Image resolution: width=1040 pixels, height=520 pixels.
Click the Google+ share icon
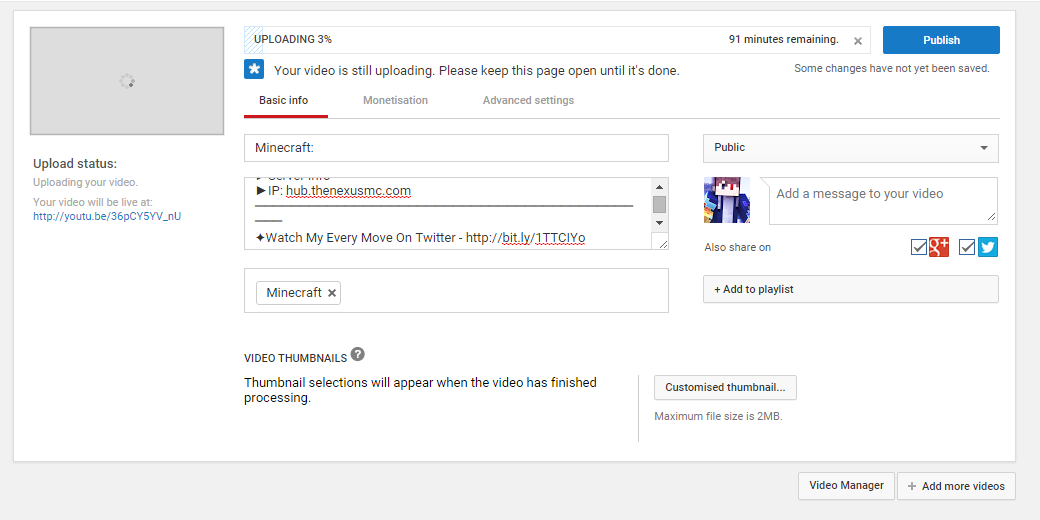[x=939, y=247]
